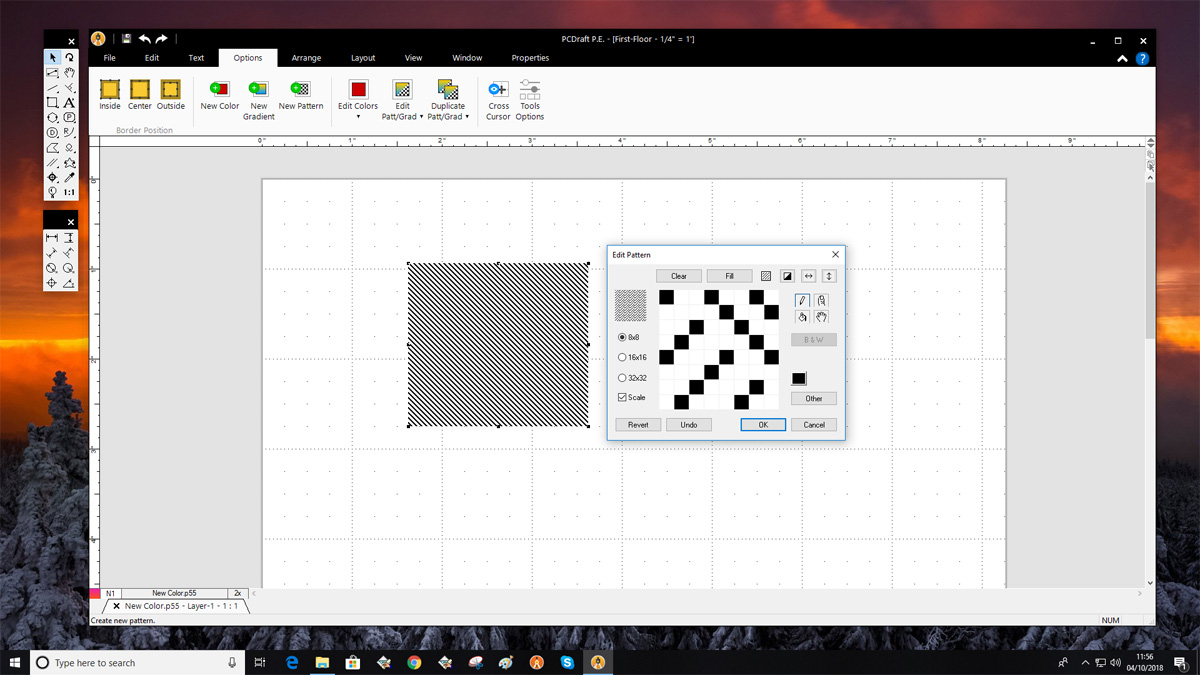Select the Pencil tool in Edit Pattern dialog
Screen dimensions: 1200x675
[802, 300]
